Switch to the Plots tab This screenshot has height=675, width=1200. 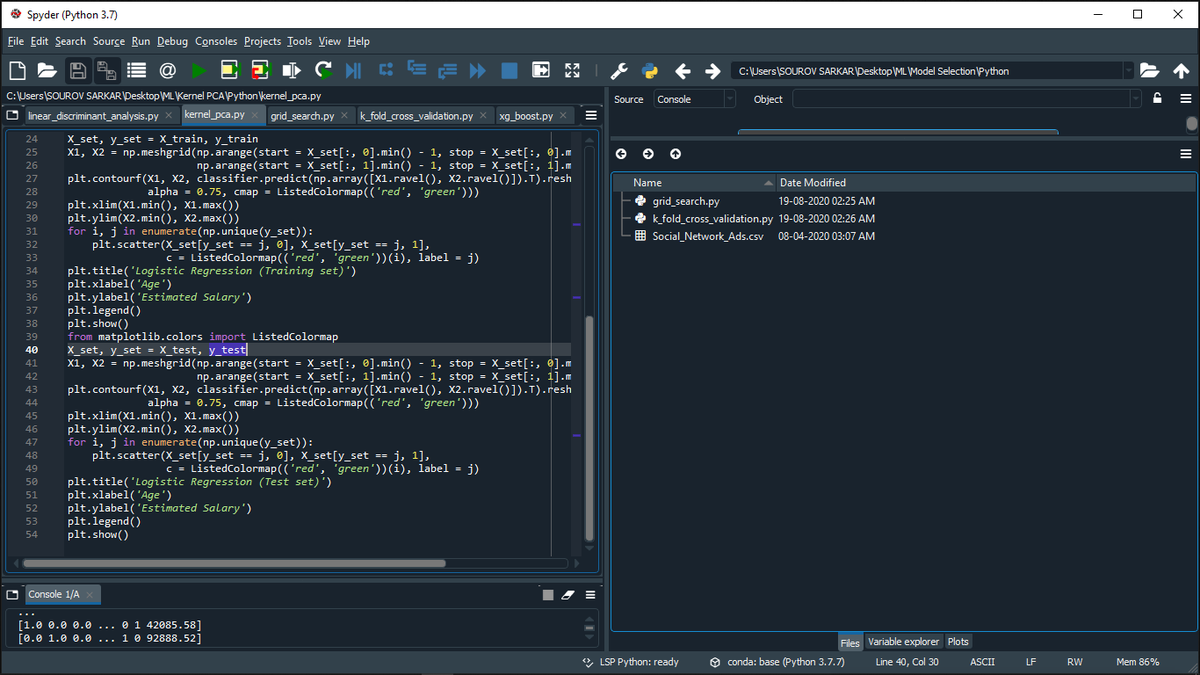click(x=958, y=642)
